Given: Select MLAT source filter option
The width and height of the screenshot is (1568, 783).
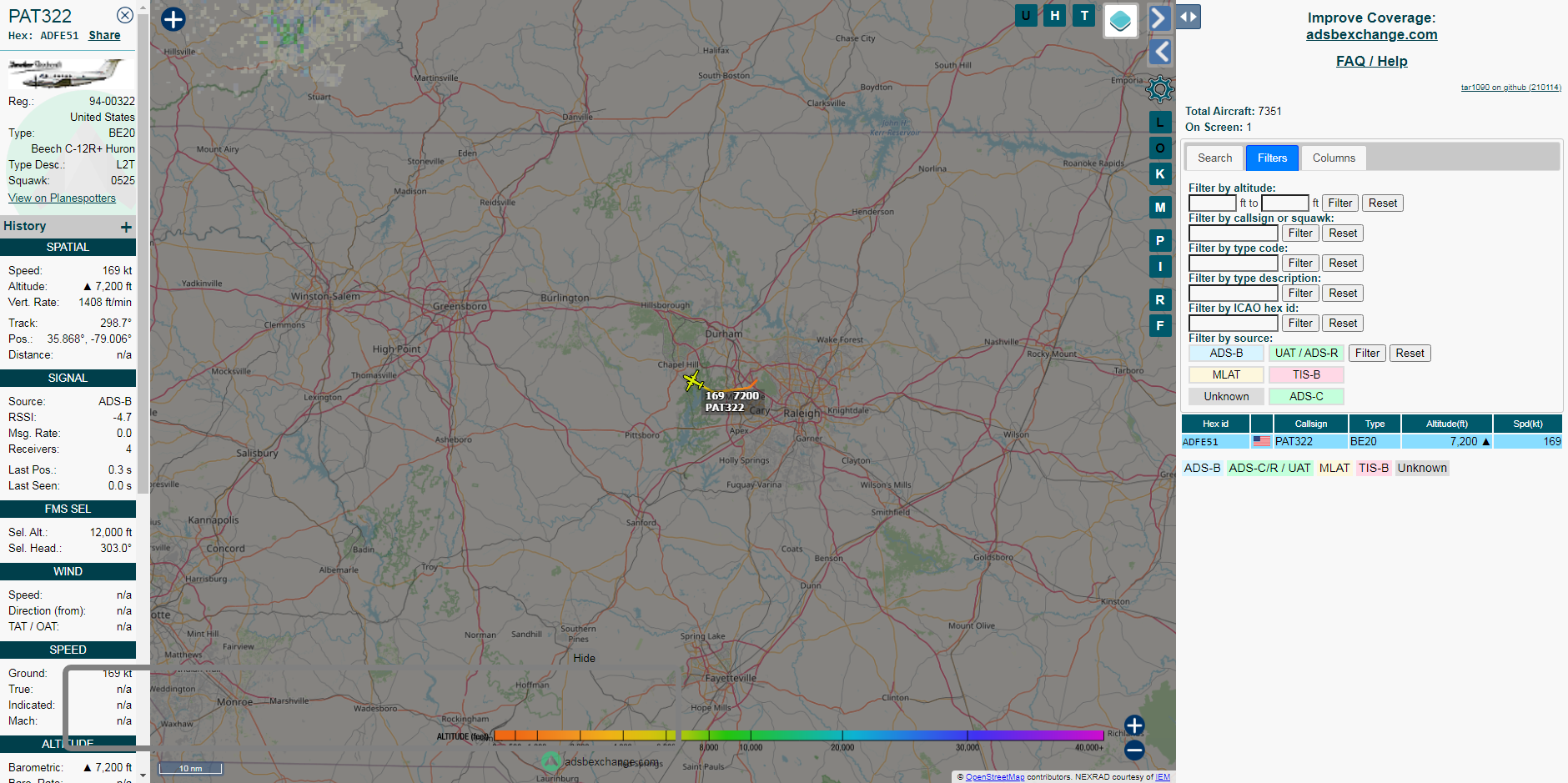Looking at the screenshot, I should (1226, 374).
